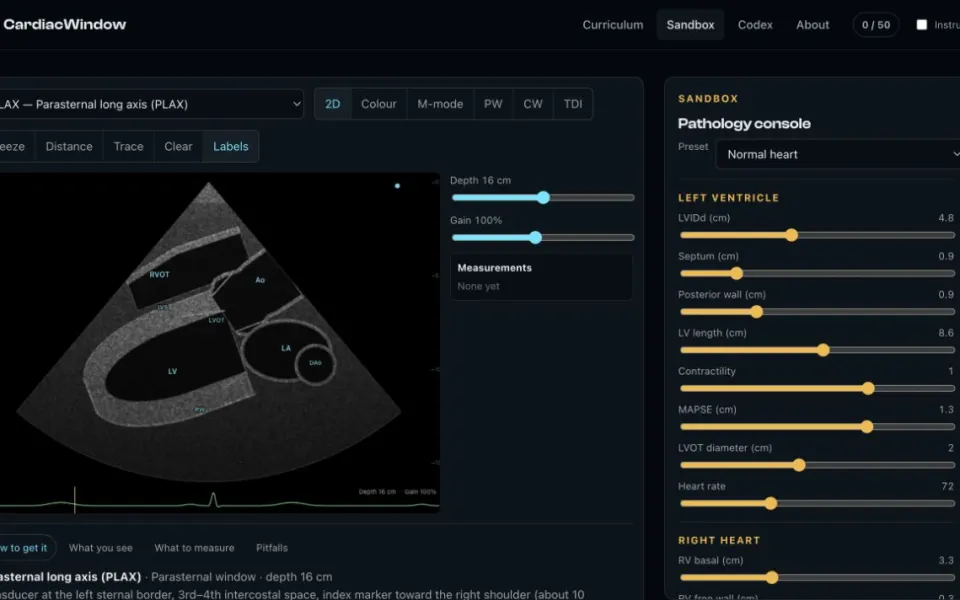Open the PLAX view selector dropdown
Image resolution: width=960 pixels, height=600 pixels.
151,104
